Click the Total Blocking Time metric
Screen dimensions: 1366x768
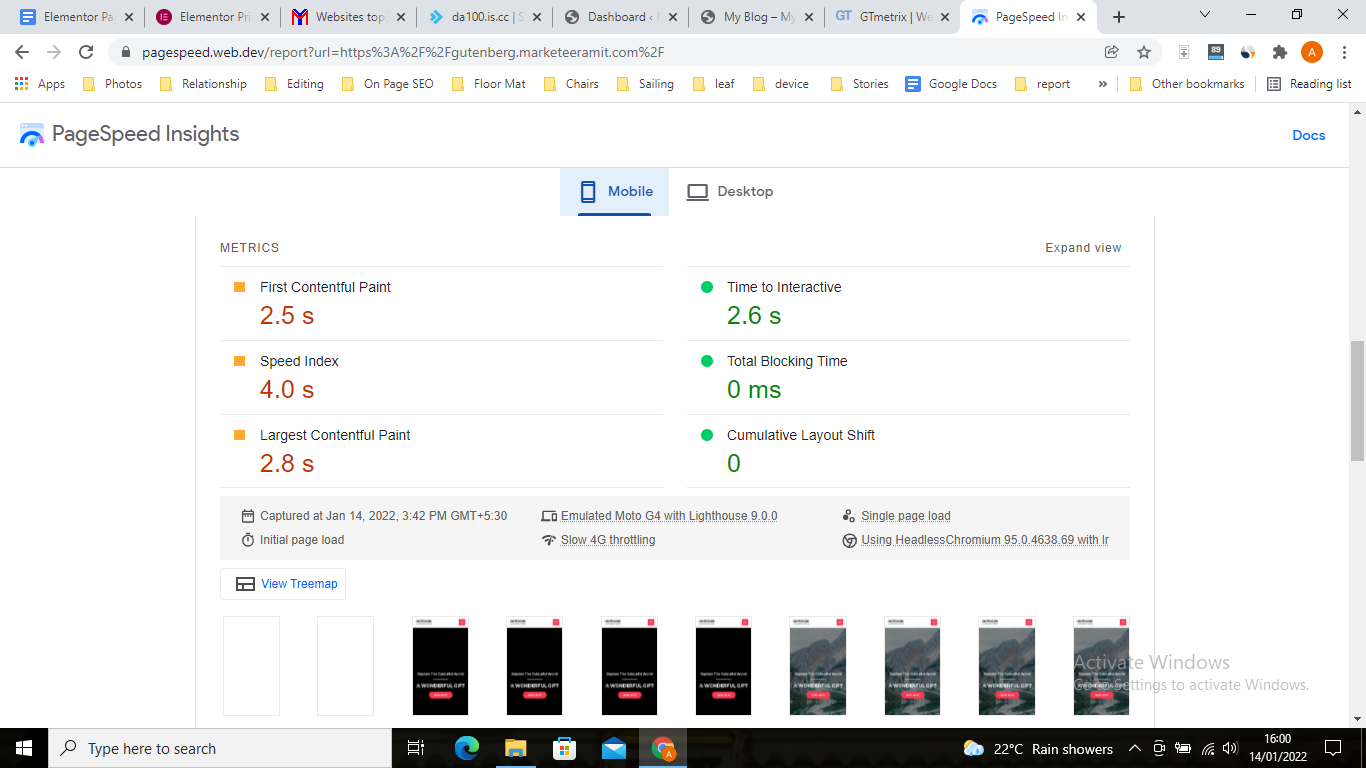pos(787,361)
